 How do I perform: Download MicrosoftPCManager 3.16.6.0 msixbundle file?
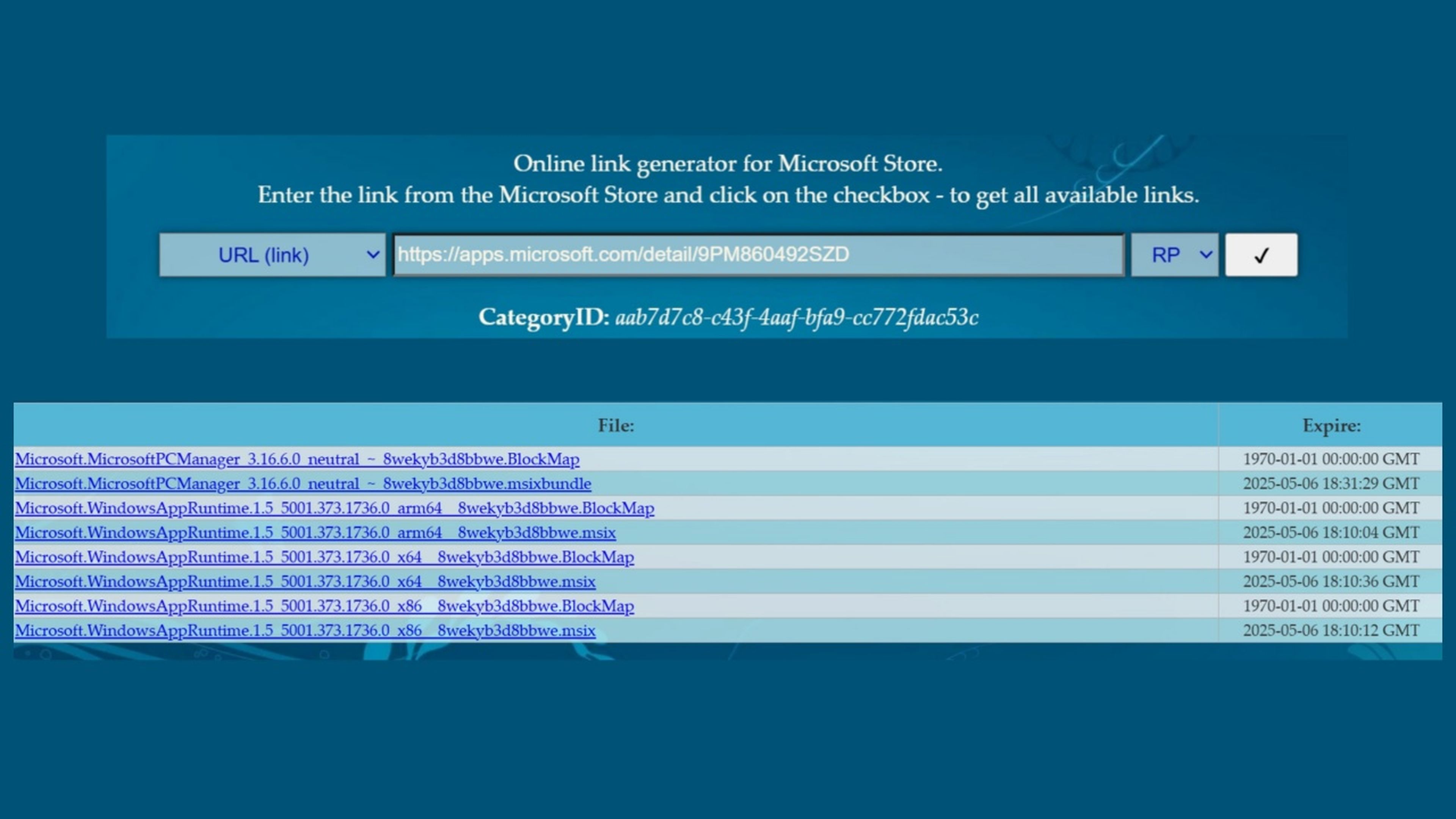pyautogui.click(x=303, y=483)
